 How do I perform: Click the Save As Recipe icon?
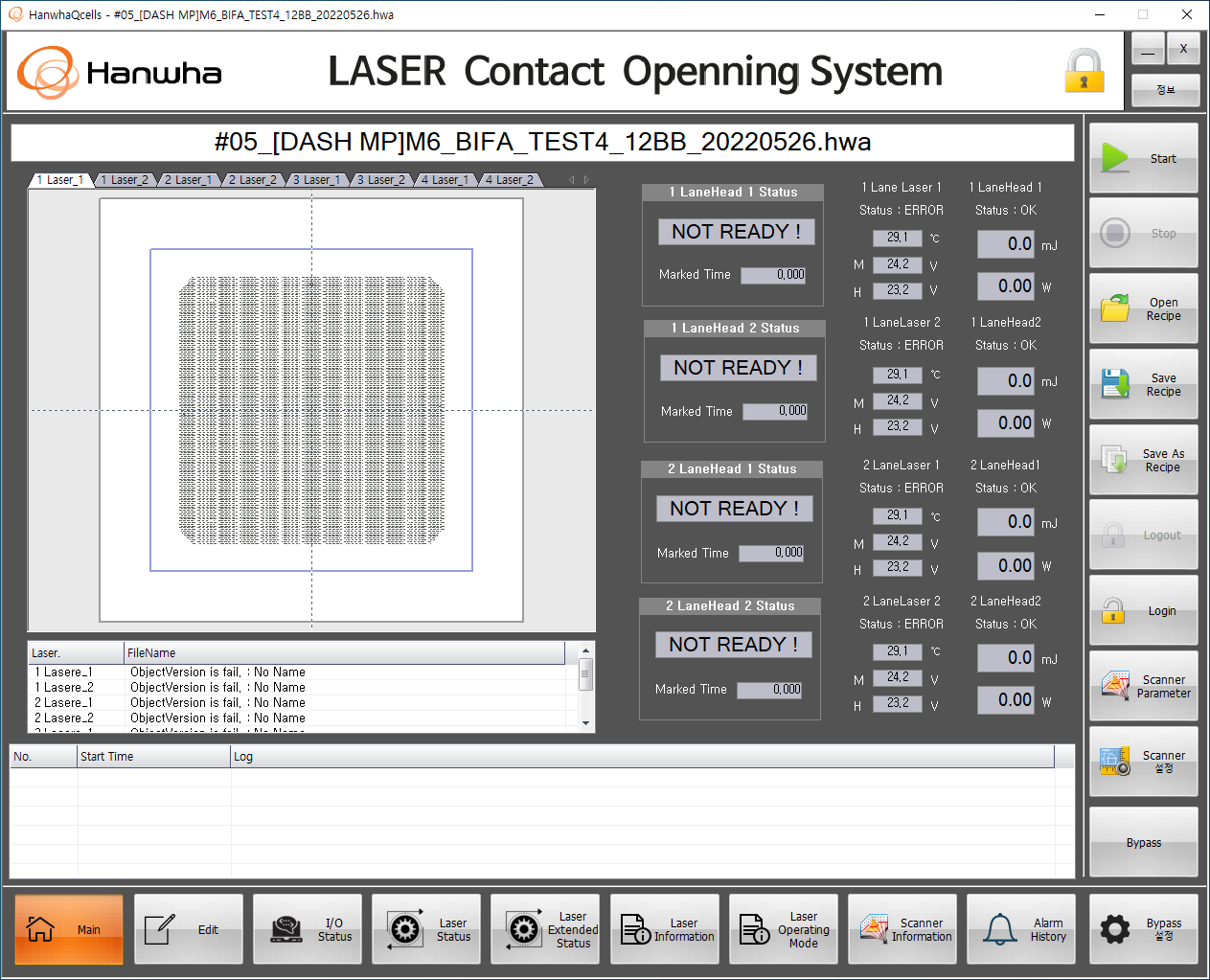(x=1114, y=460)
